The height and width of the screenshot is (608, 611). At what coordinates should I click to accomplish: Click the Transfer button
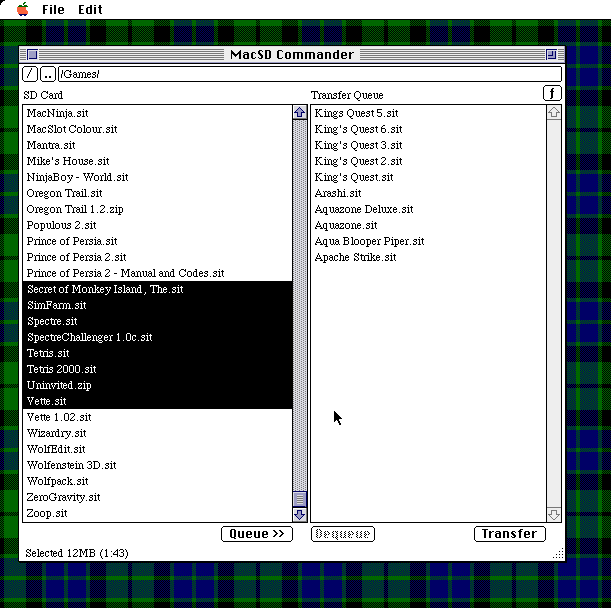(509, 534)
